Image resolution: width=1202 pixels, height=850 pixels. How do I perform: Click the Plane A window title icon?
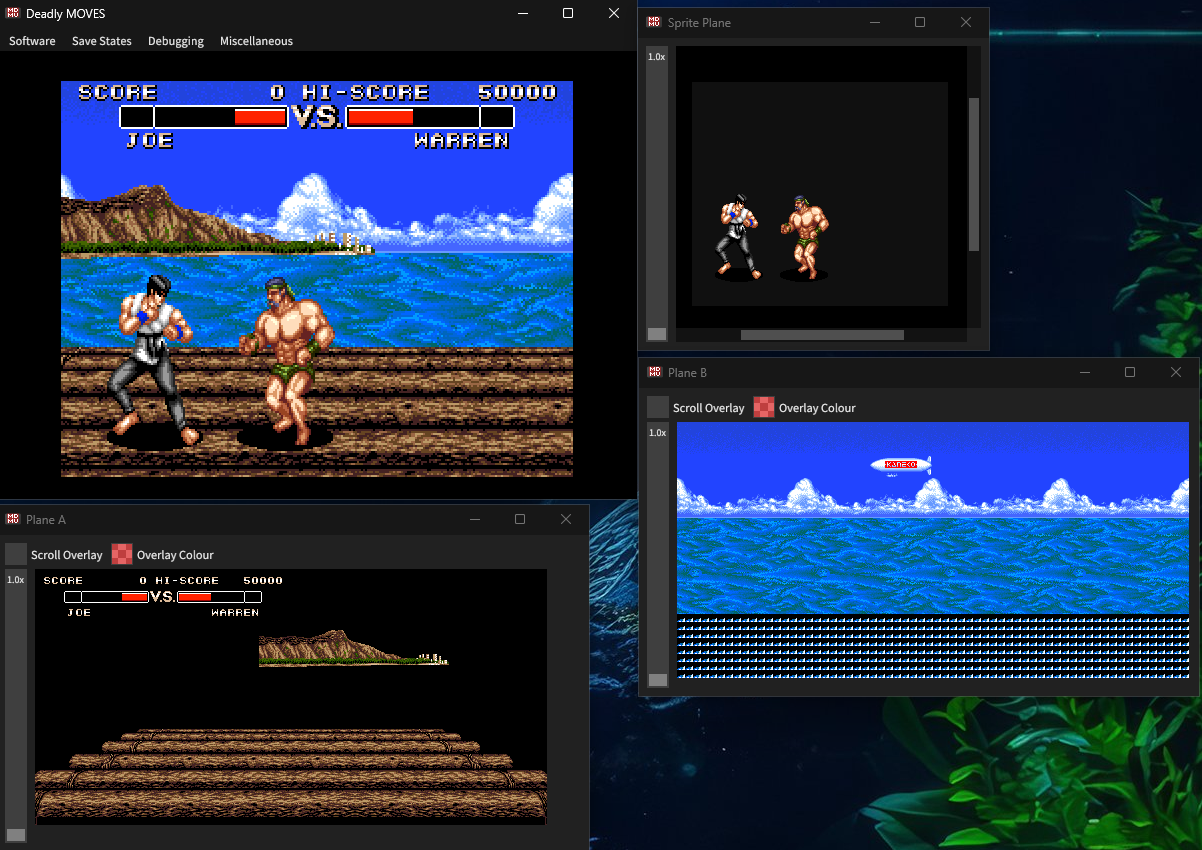12,519
